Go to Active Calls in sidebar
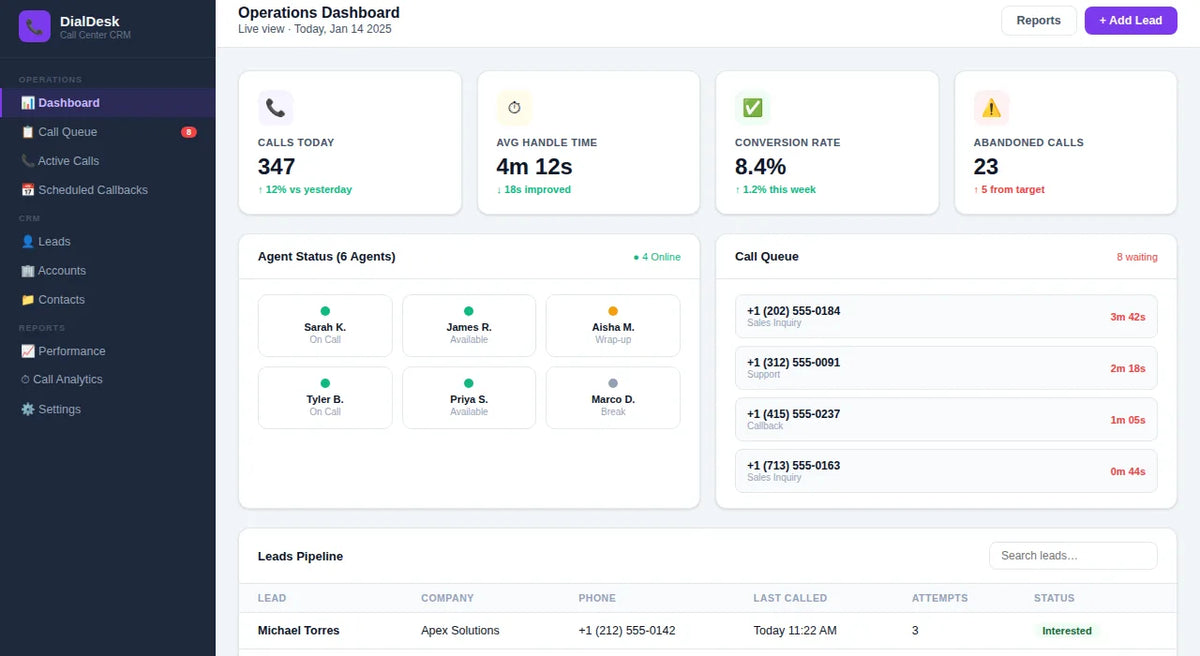 tap(108, 161)
